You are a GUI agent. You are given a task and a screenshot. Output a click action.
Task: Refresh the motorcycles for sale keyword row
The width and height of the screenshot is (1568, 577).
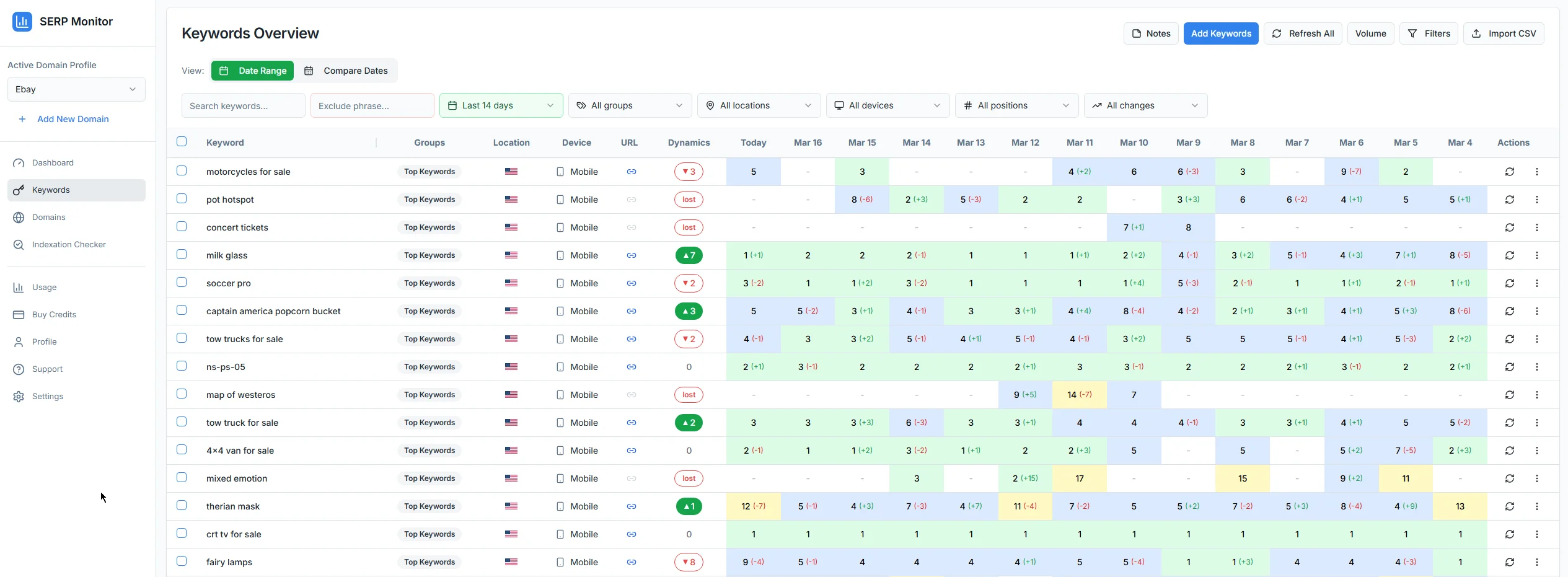coord(1509,172)
